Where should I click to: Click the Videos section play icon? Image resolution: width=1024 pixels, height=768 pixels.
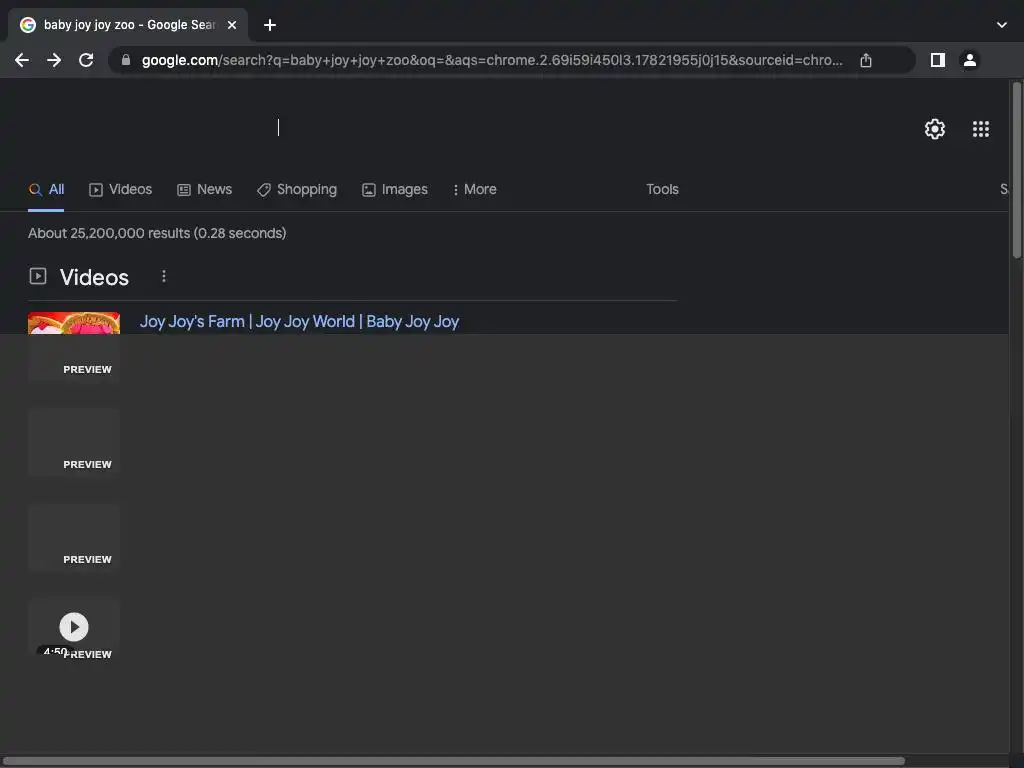[x=38, y=276]
